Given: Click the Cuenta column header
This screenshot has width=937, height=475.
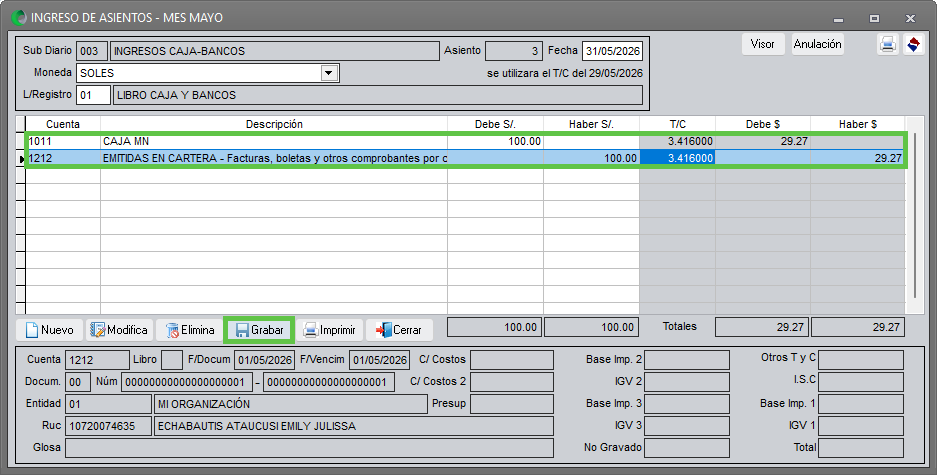Looking at the screenshot, I should tap(63, 124).
